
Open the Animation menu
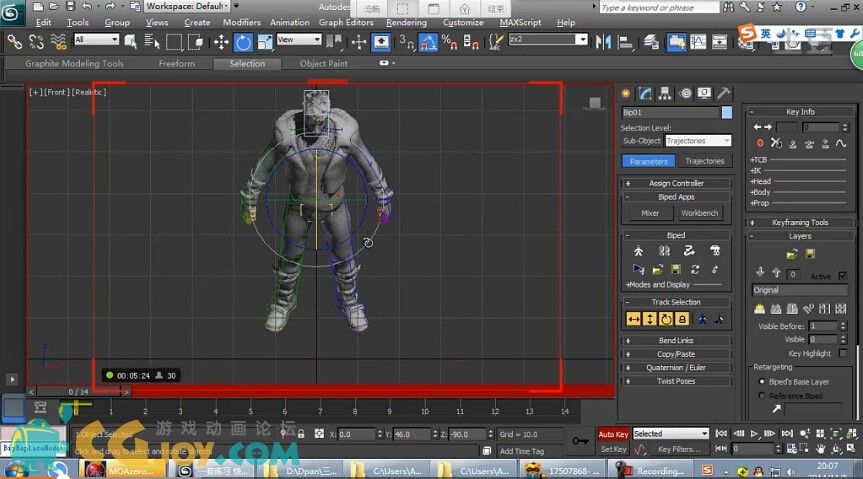point(290,23)
